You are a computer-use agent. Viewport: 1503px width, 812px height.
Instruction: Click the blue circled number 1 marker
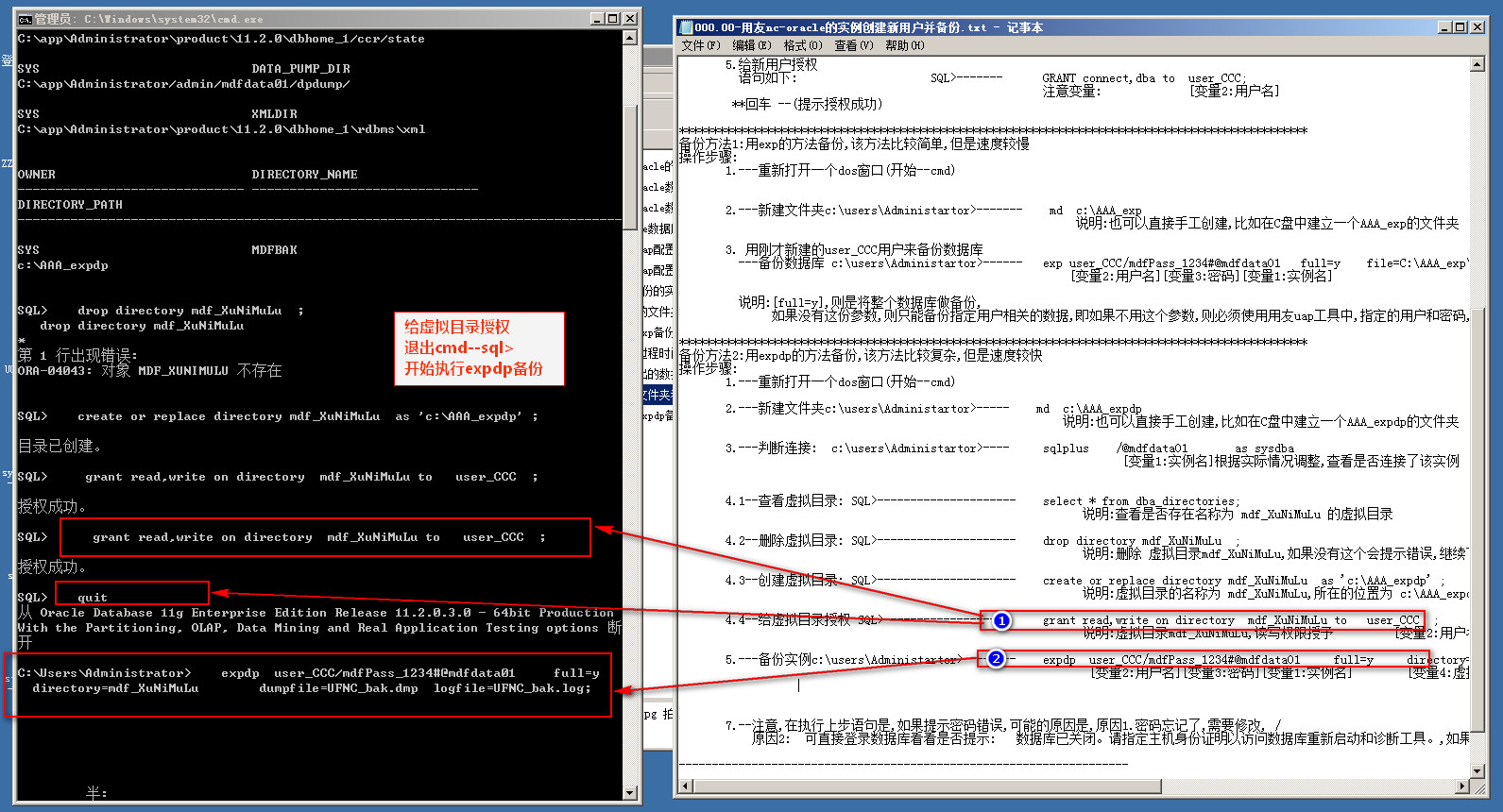click(x=1001, y=620)
